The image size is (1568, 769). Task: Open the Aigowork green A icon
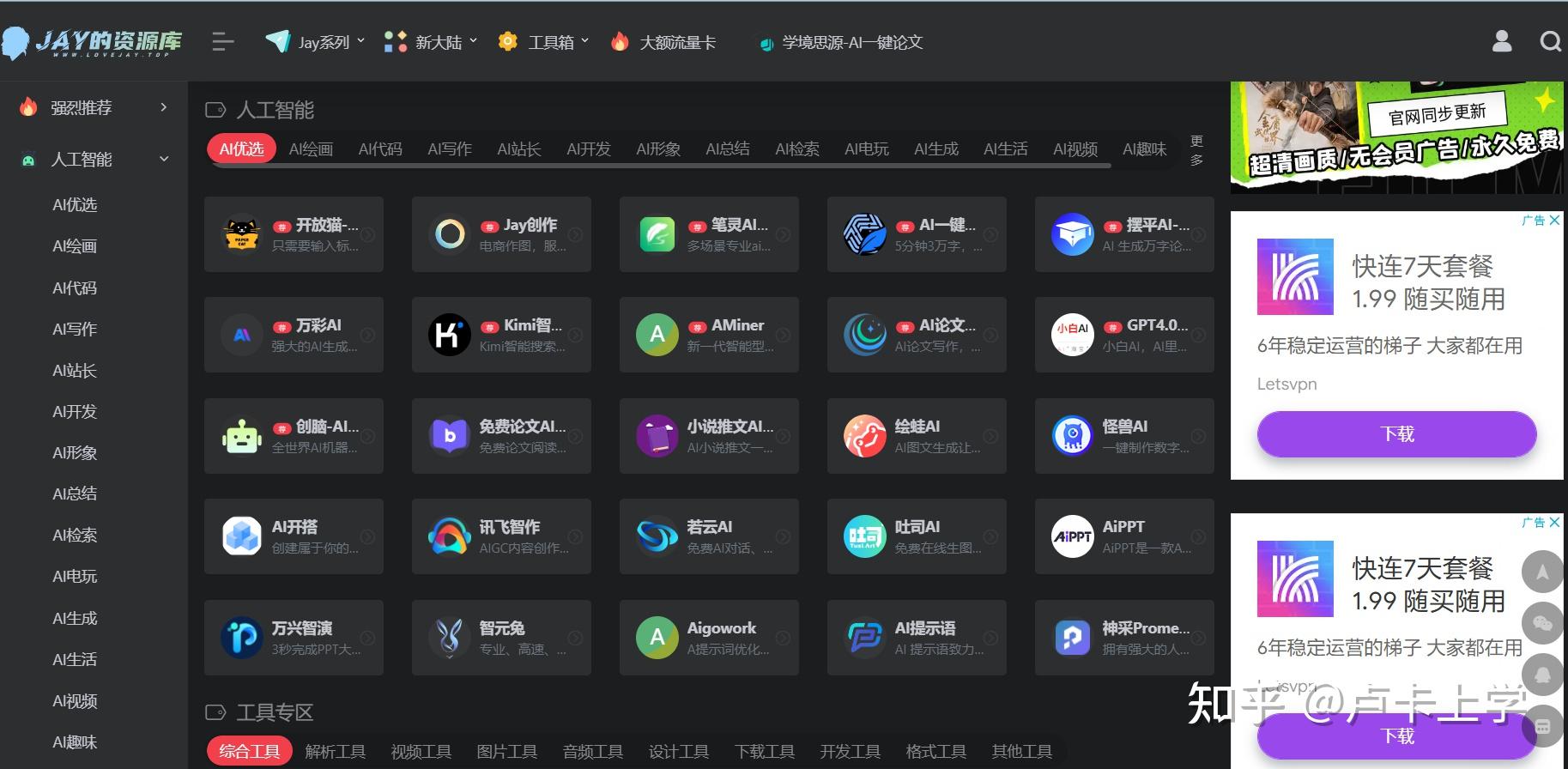coord(657,638)
